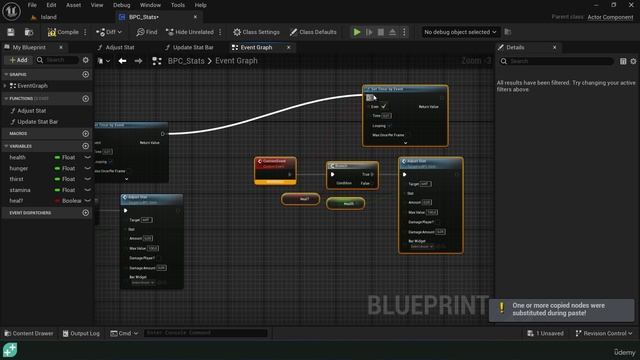The image size is (640, 360).
Task: Add a new macro
Action: tap(85, 133)
